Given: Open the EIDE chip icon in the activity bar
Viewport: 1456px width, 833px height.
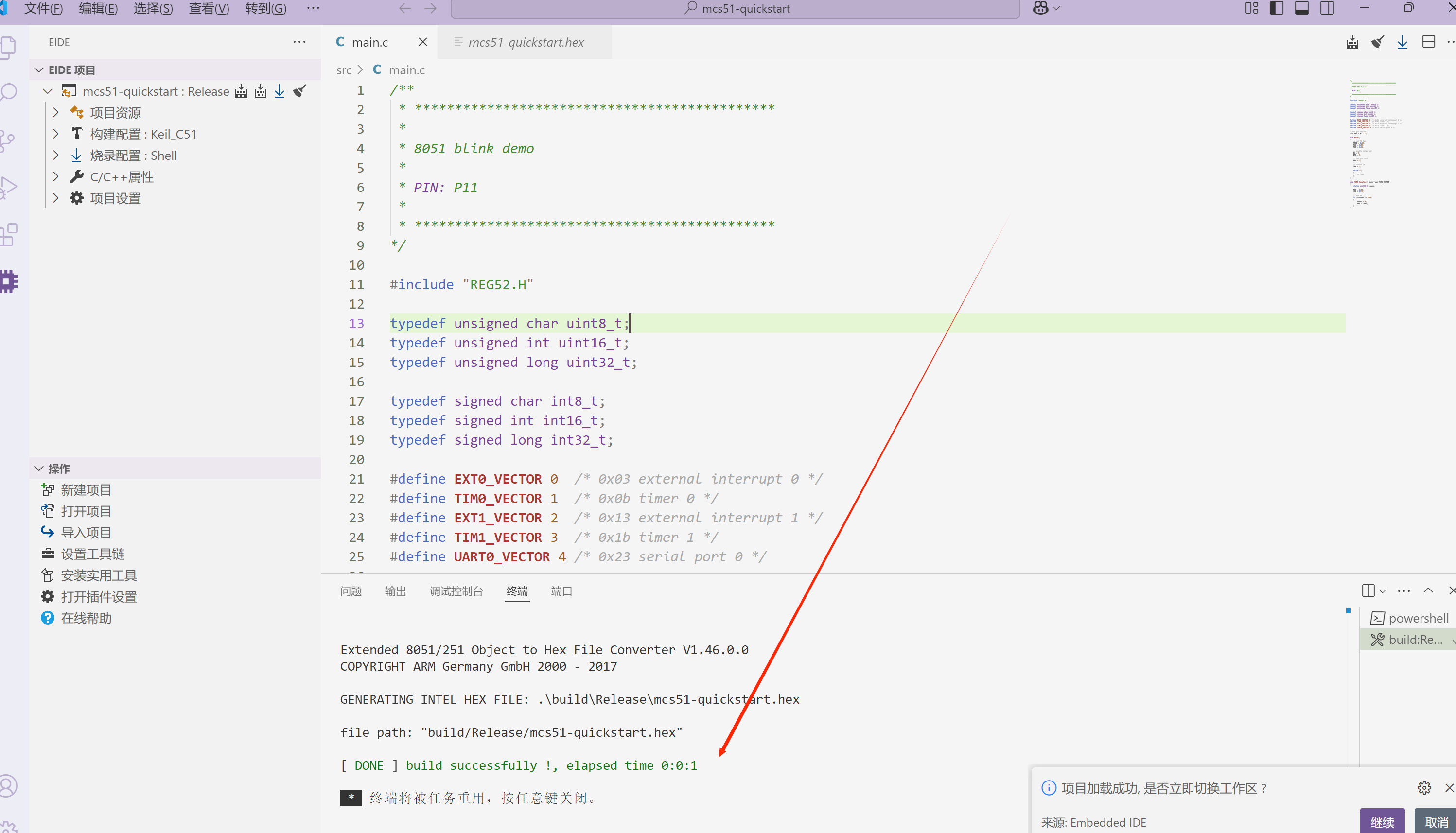Looking at the screenshot, I should pyautogui.click(x=9, y=281).
